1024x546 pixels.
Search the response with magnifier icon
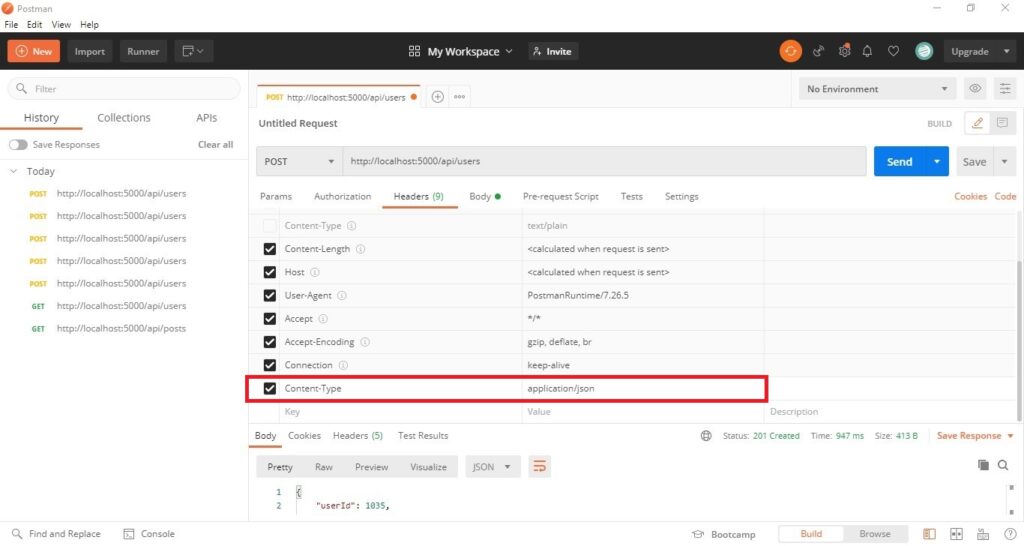coord(1003,465)
